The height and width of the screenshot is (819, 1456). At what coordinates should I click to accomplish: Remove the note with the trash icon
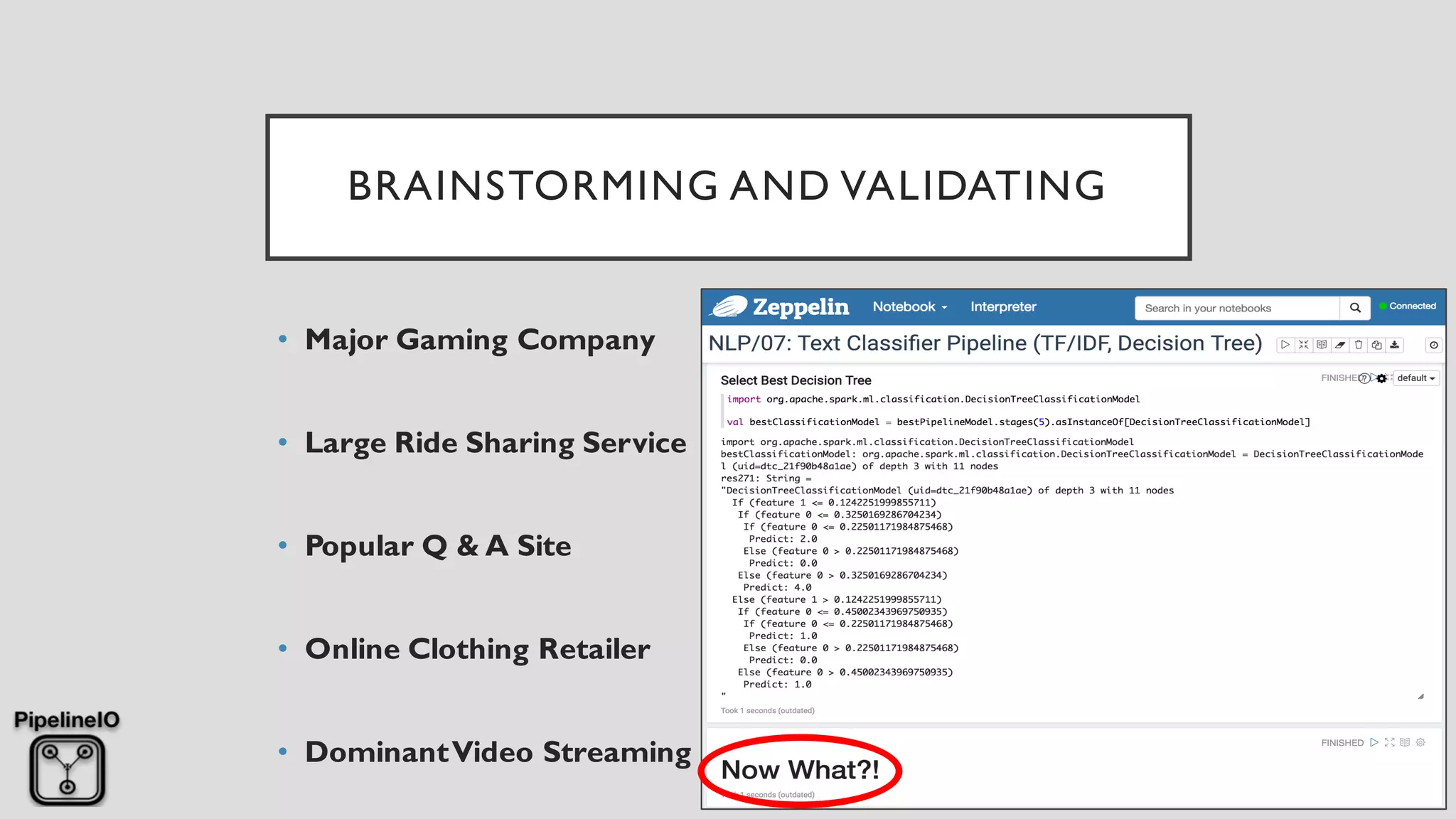(1359, 345)
